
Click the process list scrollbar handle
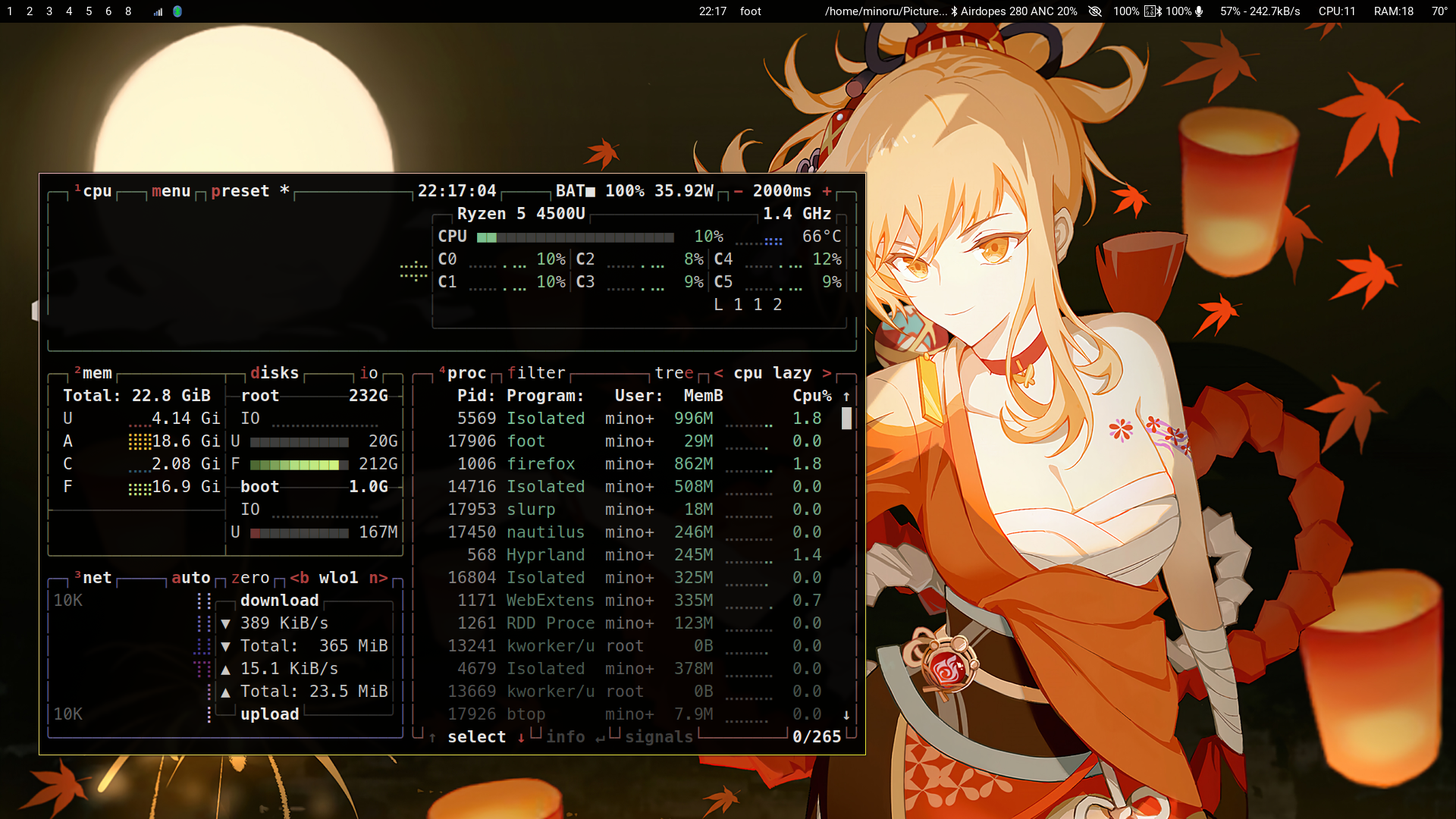(846, 419)
